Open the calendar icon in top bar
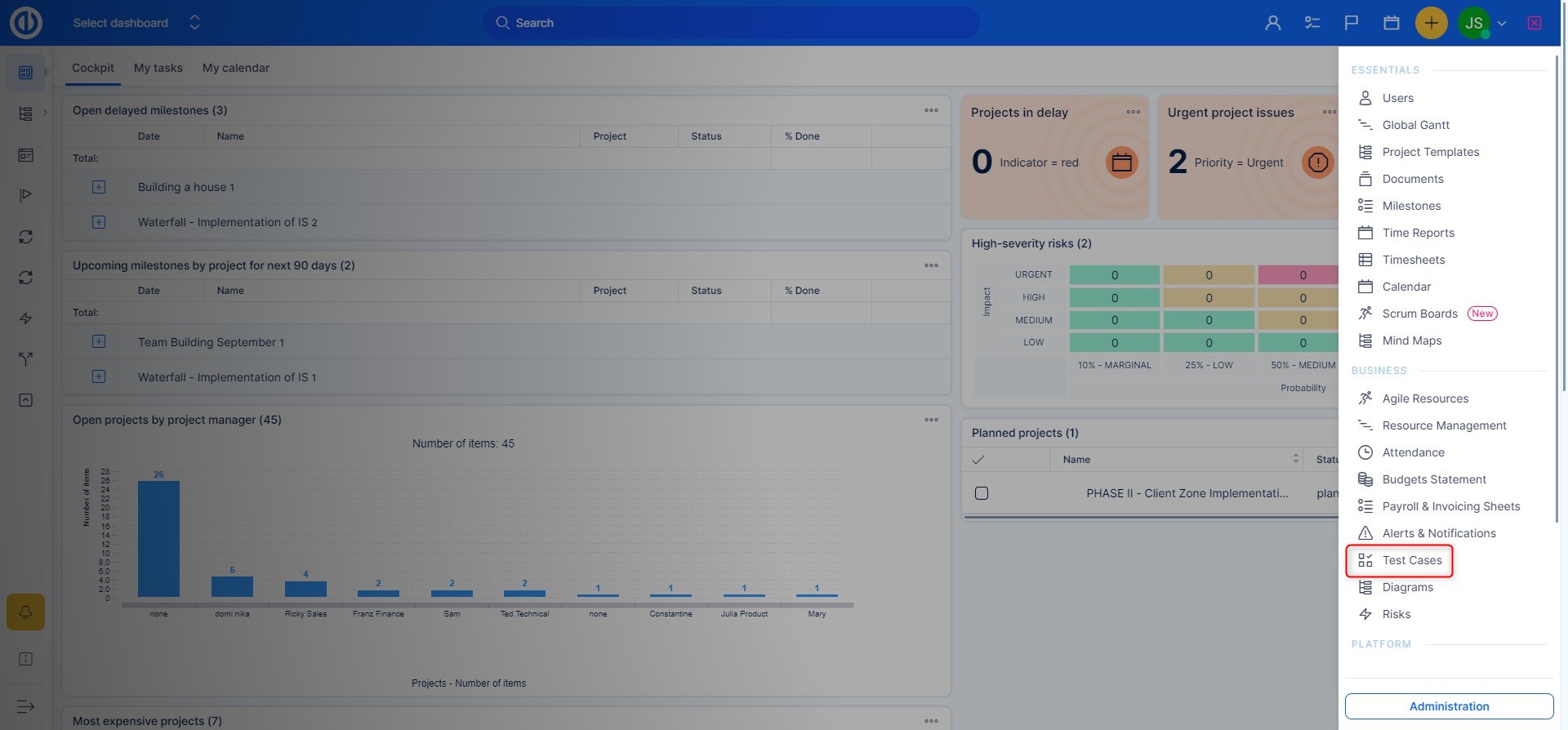The image size is (1568, 730). point(1392,23)
